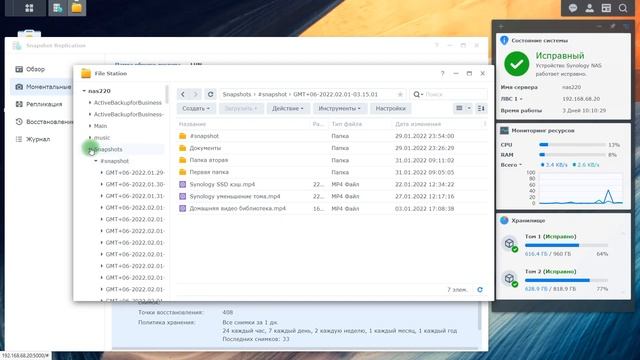Viewport: 640px width, 360px height.
Task: Select Synology SSD кэш.mp4 file icon
Action: pyautogui.click(x=182, y=184)
